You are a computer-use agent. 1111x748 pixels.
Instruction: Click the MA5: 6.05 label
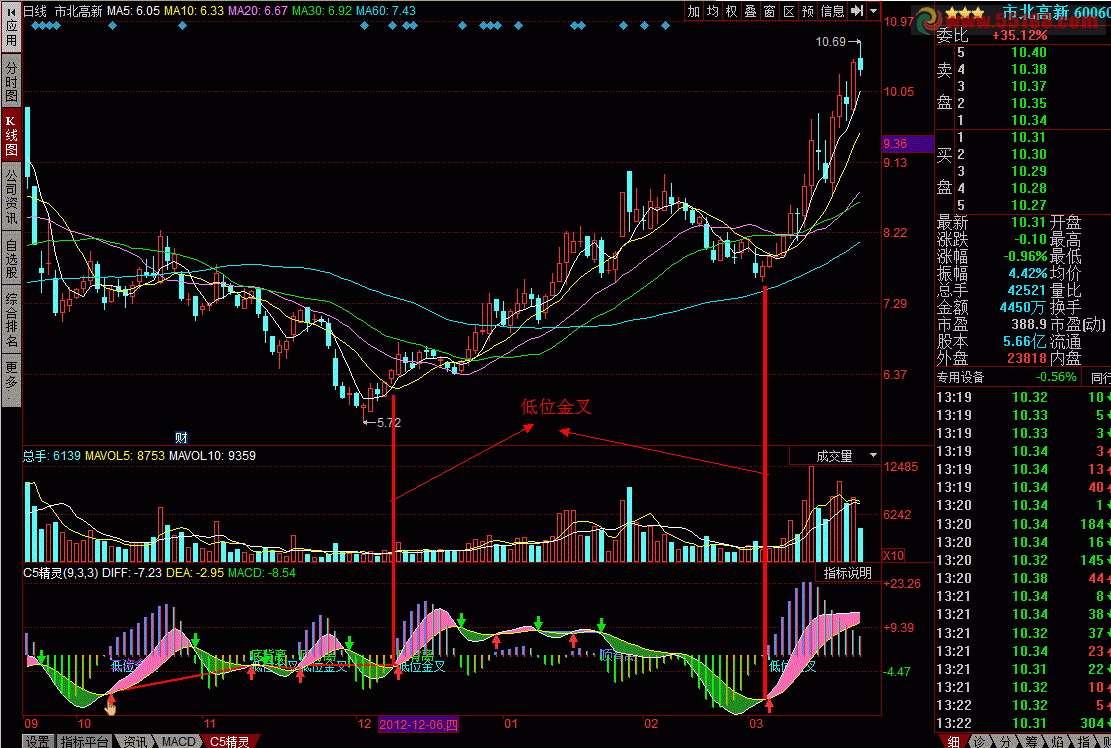pos(133,11)
